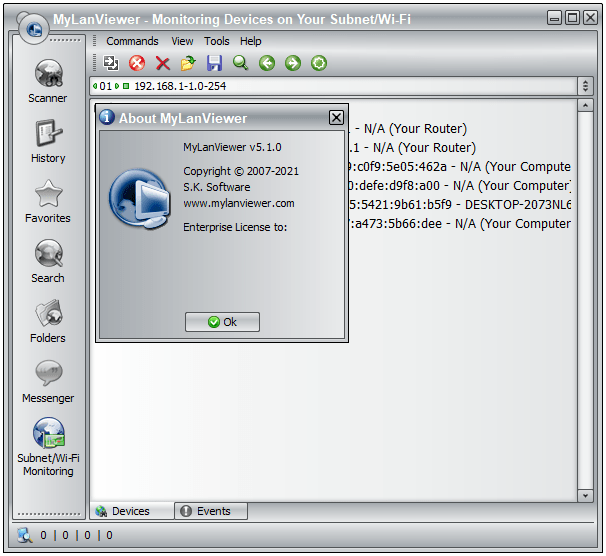Maximize the MyLanViewer main window
The width and height of the screenshot is (606, 556).
[572, 18]
